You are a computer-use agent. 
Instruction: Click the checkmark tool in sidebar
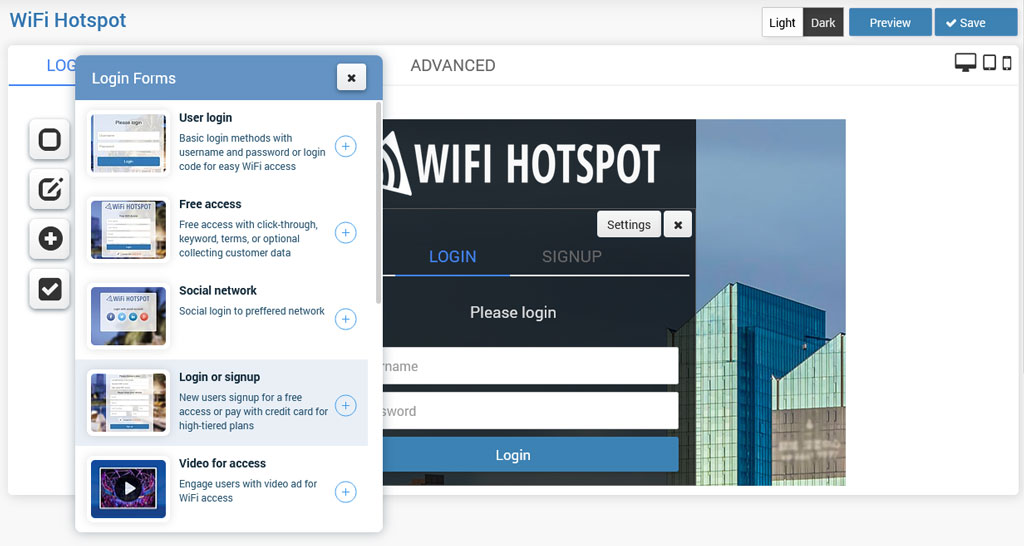click(x=49, y=289)
